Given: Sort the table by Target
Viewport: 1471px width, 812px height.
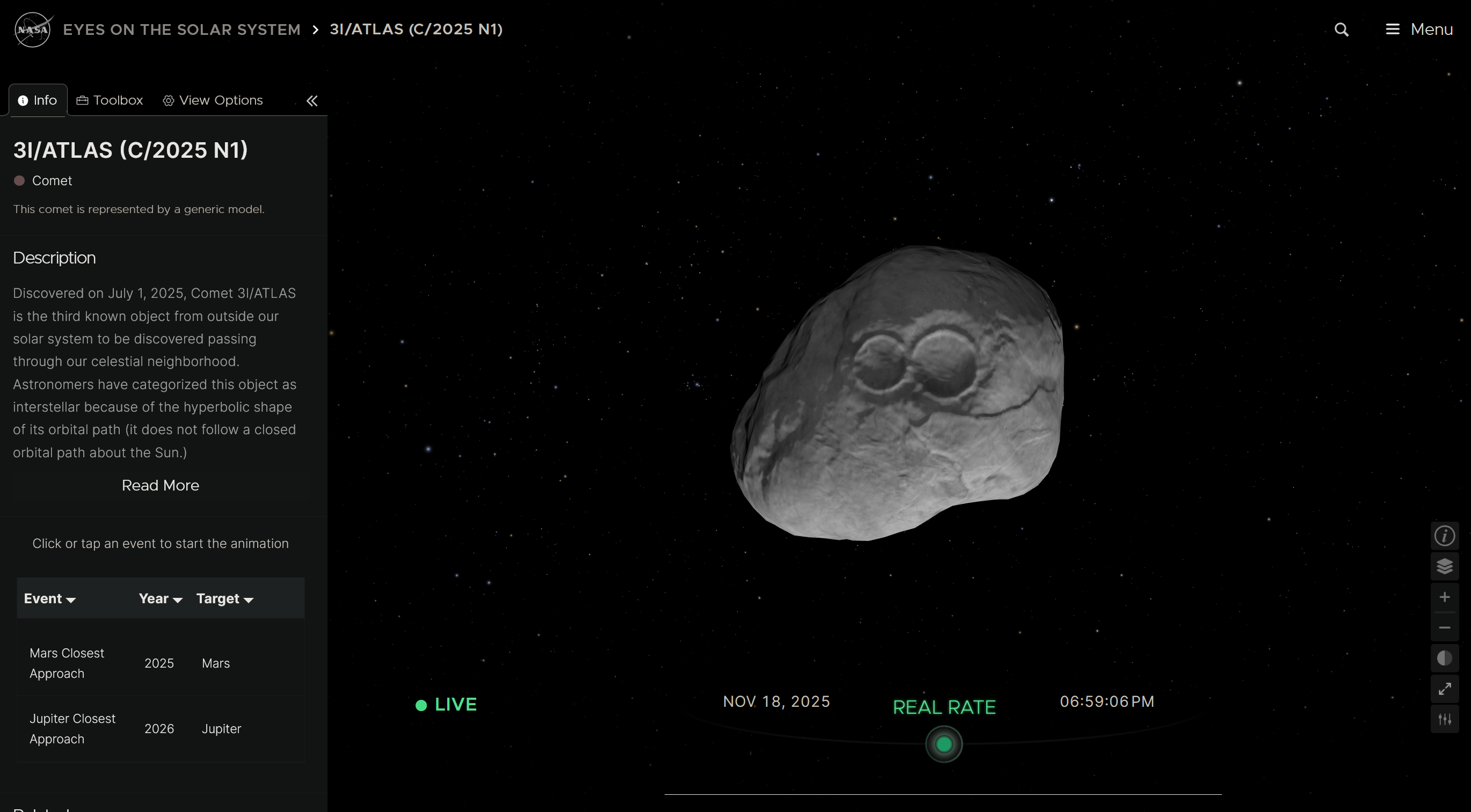Looking at the screenshot, I should click(x=224, y=599).
